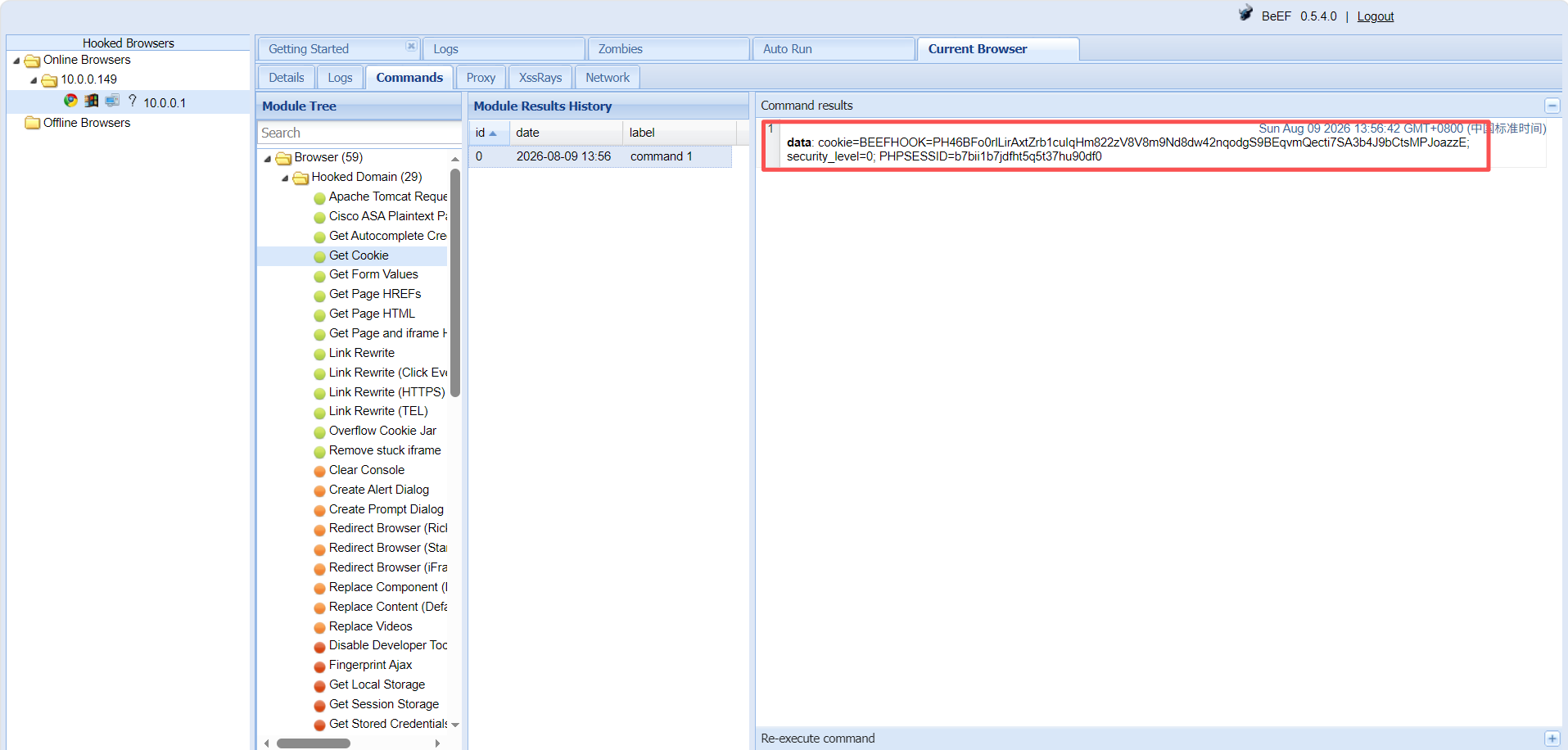
Task: Click the label column header
Action: coord(680,133)
